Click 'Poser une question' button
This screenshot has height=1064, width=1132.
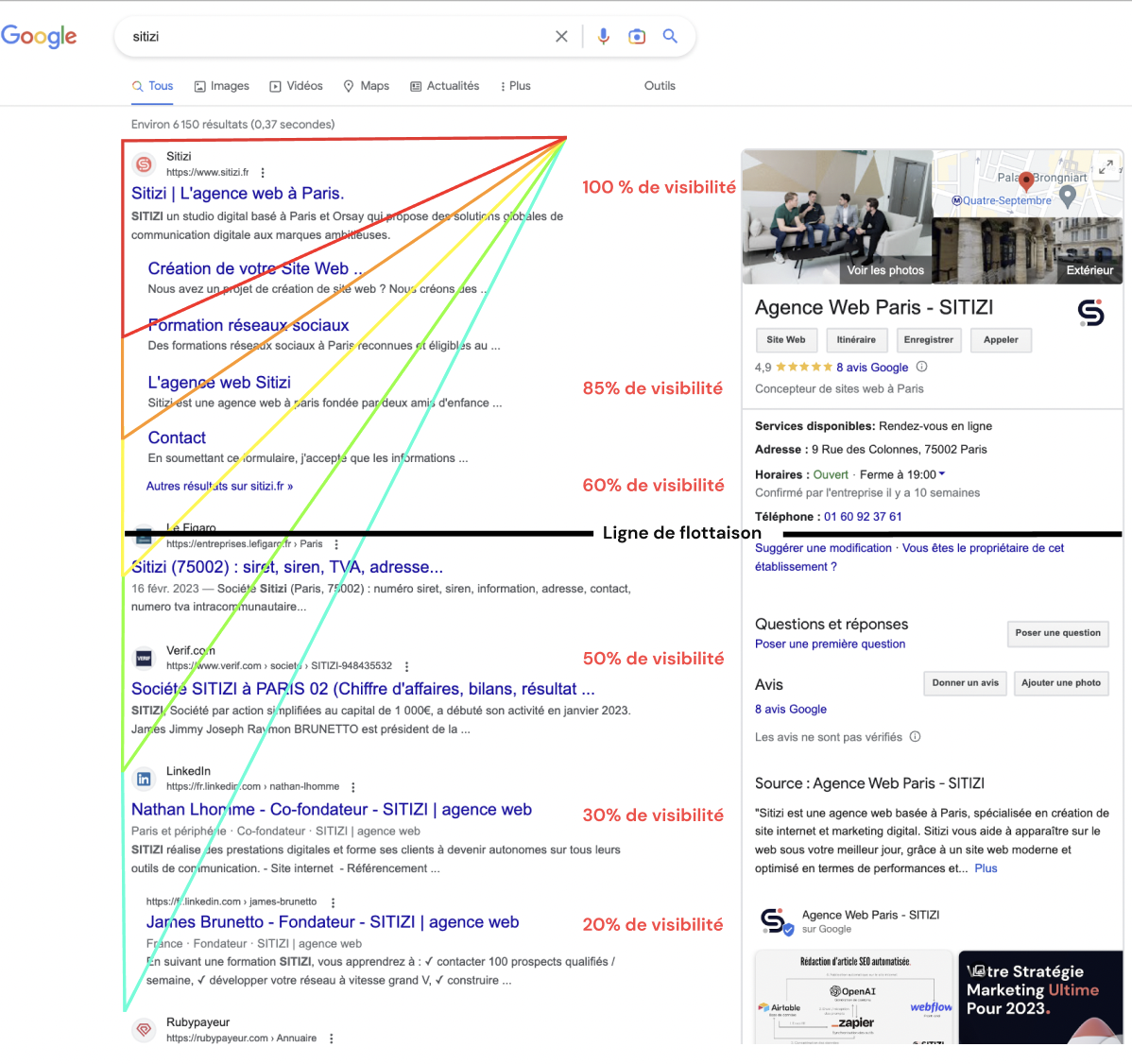(1057, 633)
